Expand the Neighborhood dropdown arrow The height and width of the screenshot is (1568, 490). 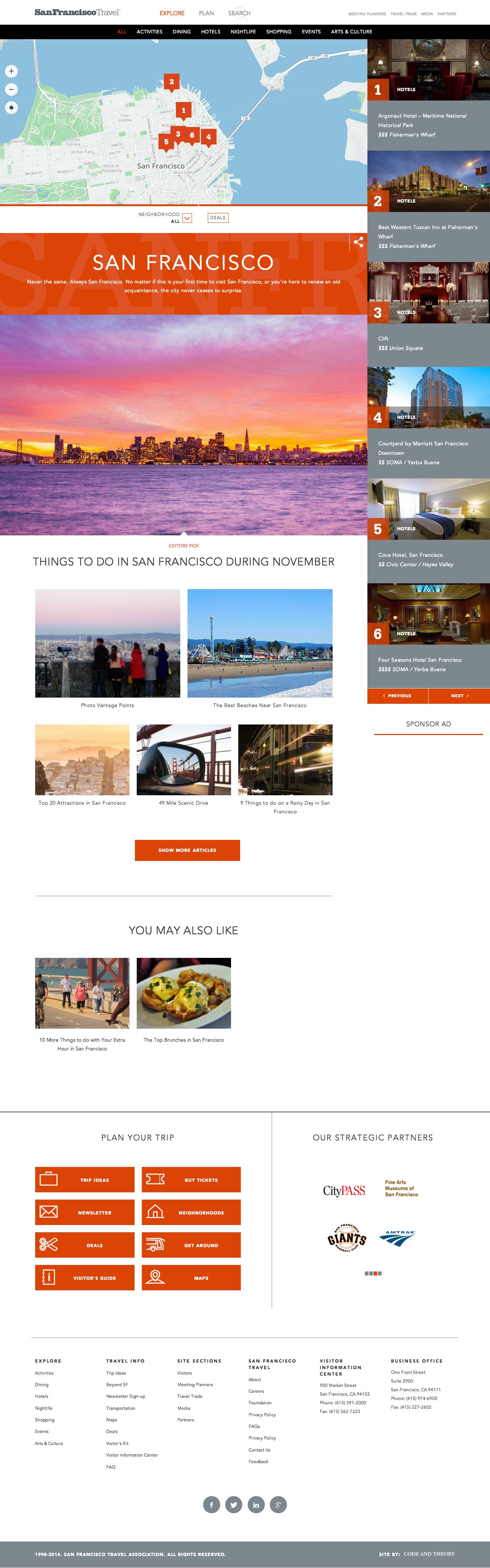[187, 219]
